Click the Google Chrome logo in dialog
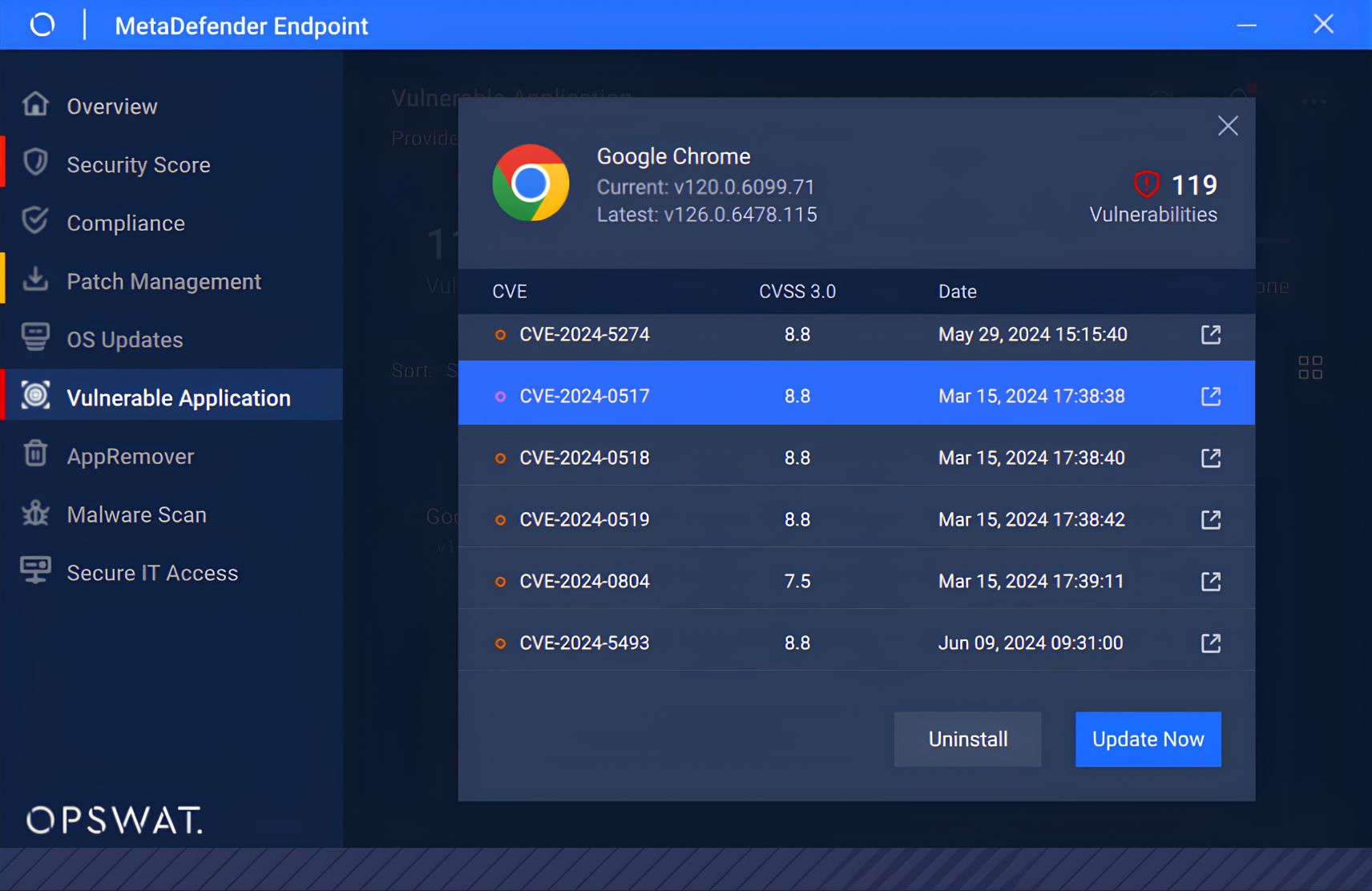Viewport: 1372px width, 891px height. 531,183
